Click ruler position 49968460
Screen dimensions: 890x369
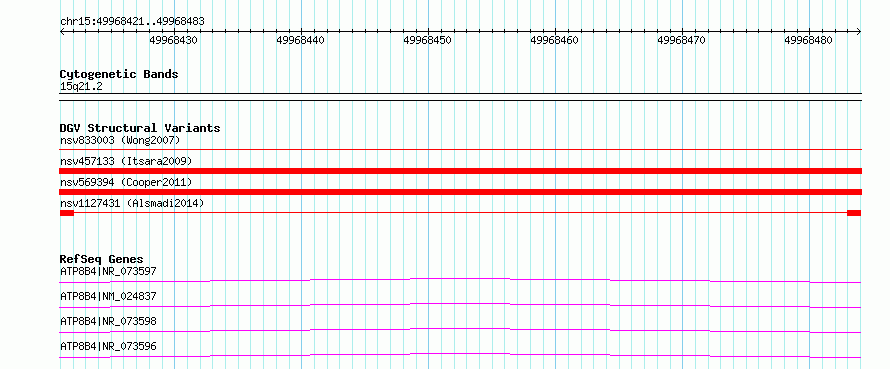[x=554, y=40]
